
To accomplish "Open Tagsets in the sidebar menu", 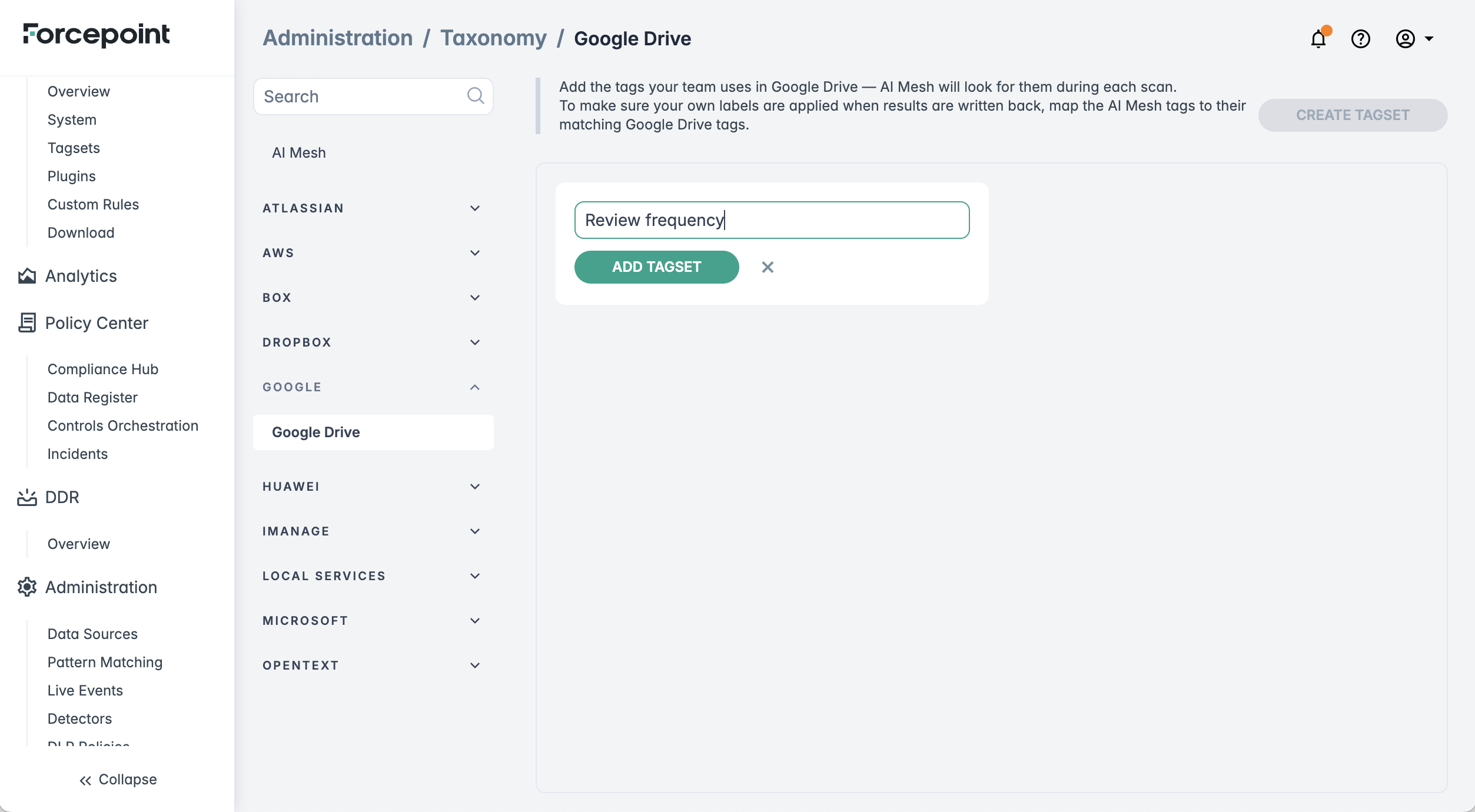I will 74,148.
